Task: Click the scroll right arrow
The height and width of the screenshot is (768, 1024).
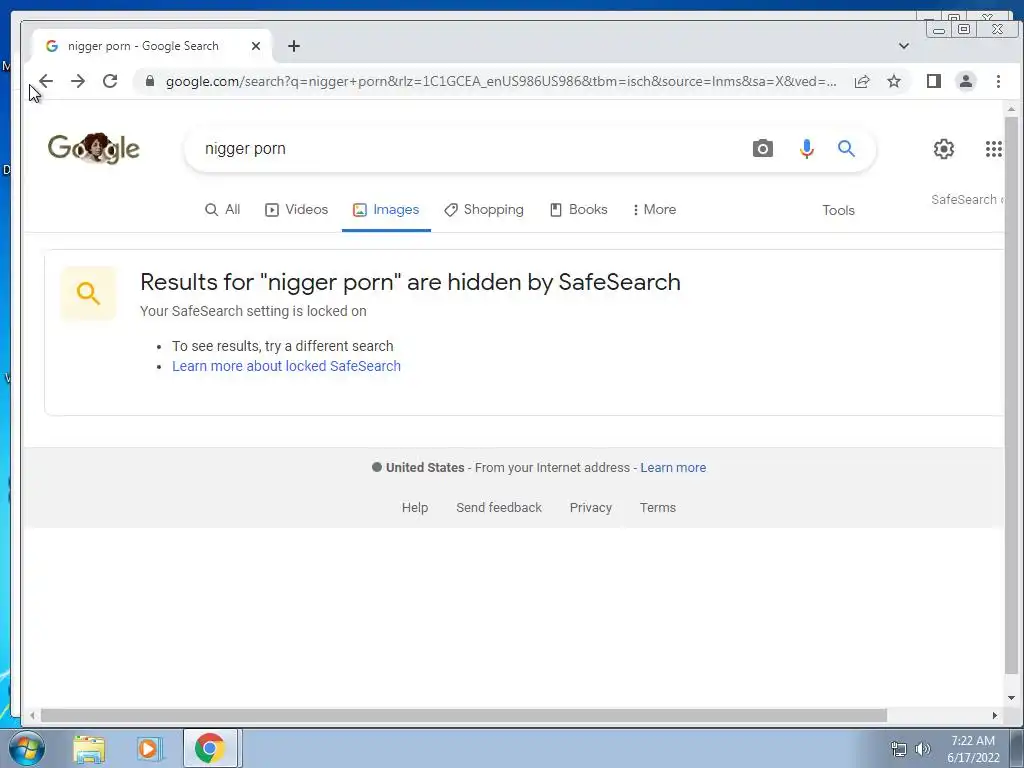Action: click(995, 716)
